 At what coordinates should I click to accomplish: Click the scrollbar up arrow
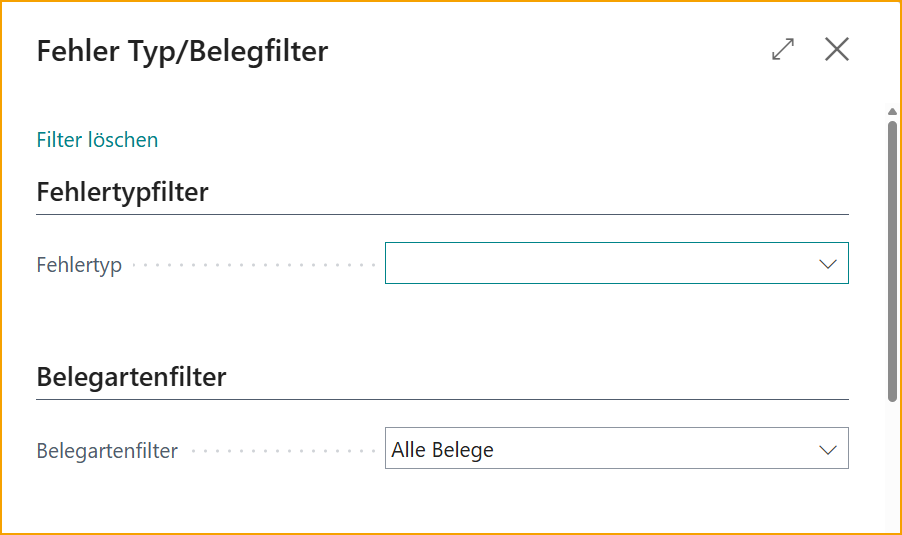pyautogui.click(x=892, y=112)
